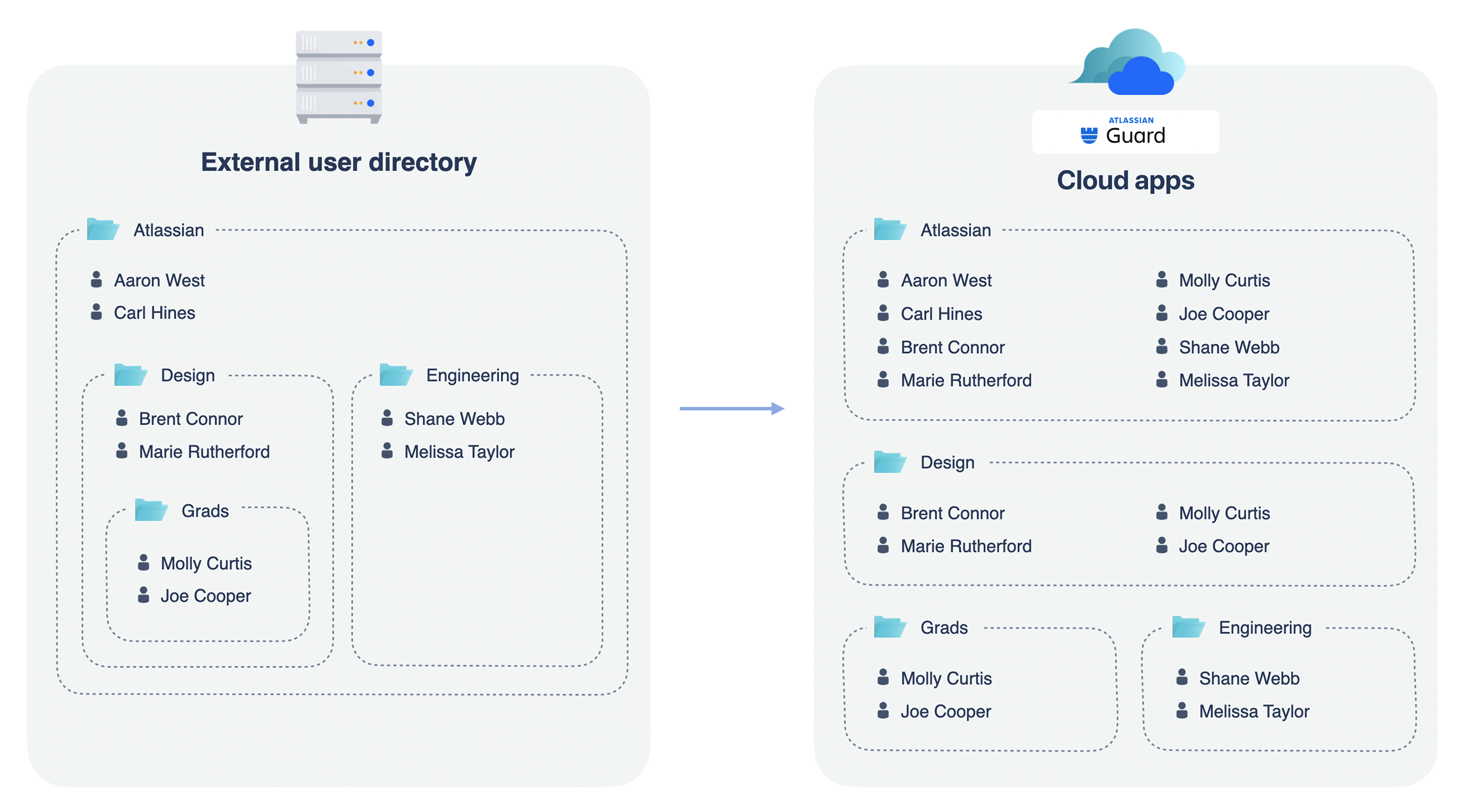This screenshot has width=1468, height=812.
Task: Click the Atlassian folder icon under Cloud apps
Action: 890,229
